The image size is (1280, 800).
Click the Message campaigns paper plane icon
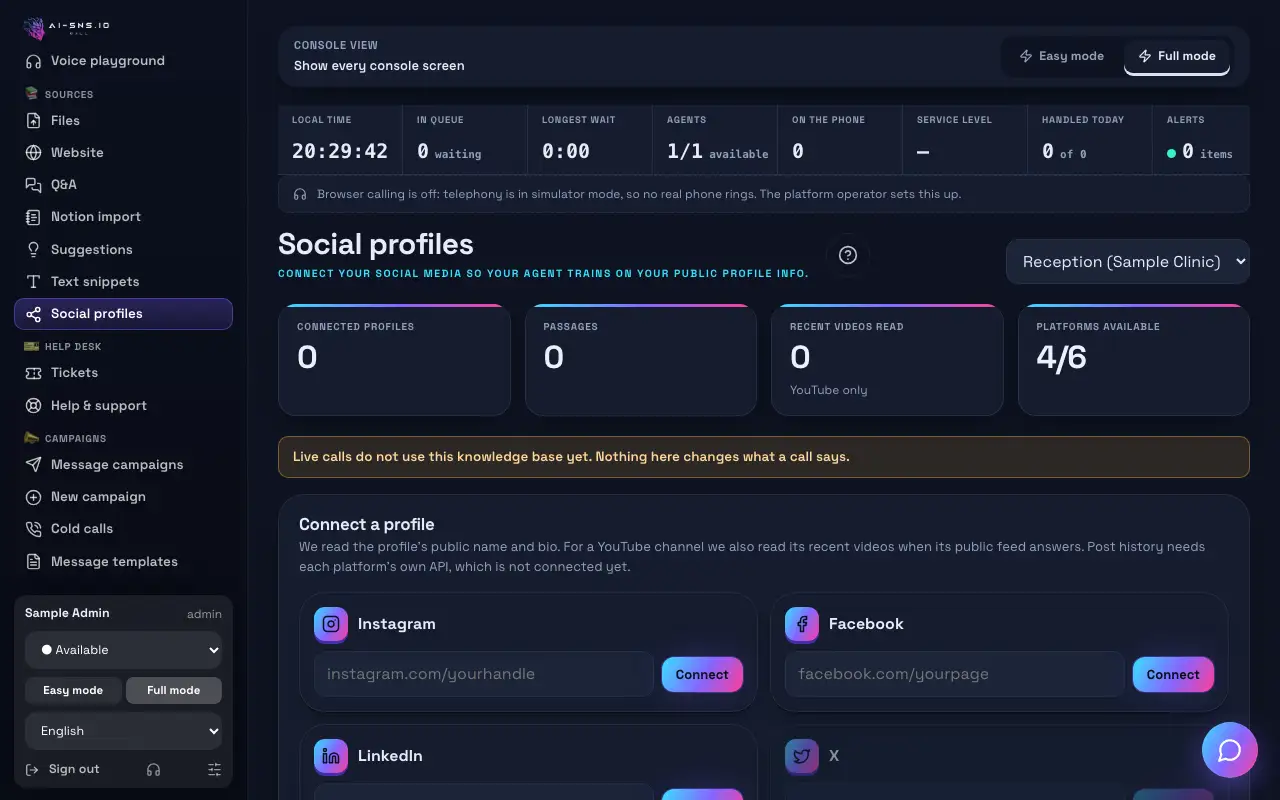tap(33, 465)
